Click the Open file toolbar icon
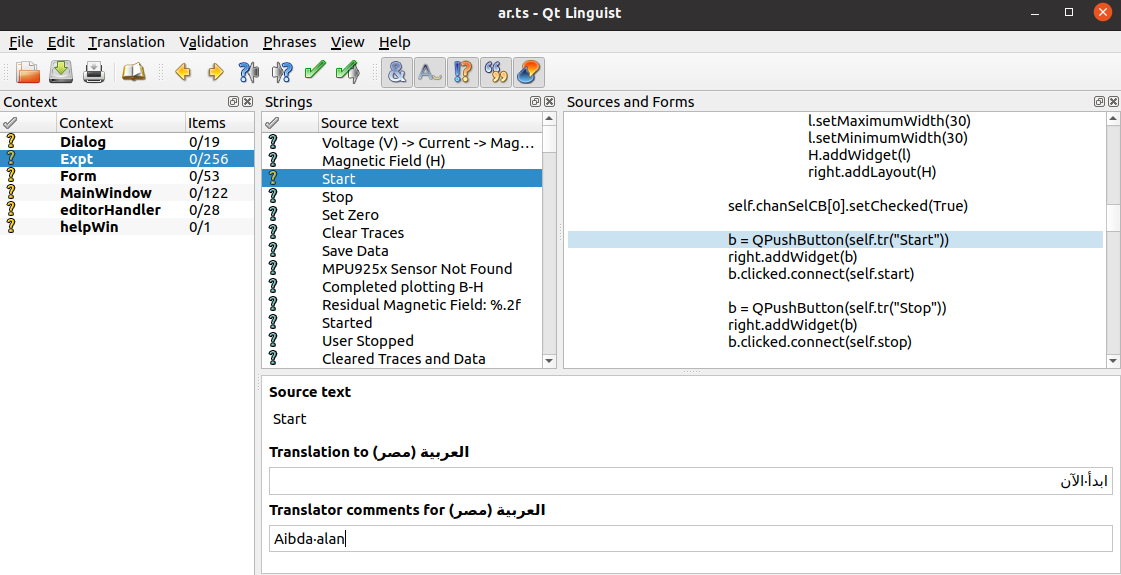This screenshot has height=575, width=1121. (29, 72)
